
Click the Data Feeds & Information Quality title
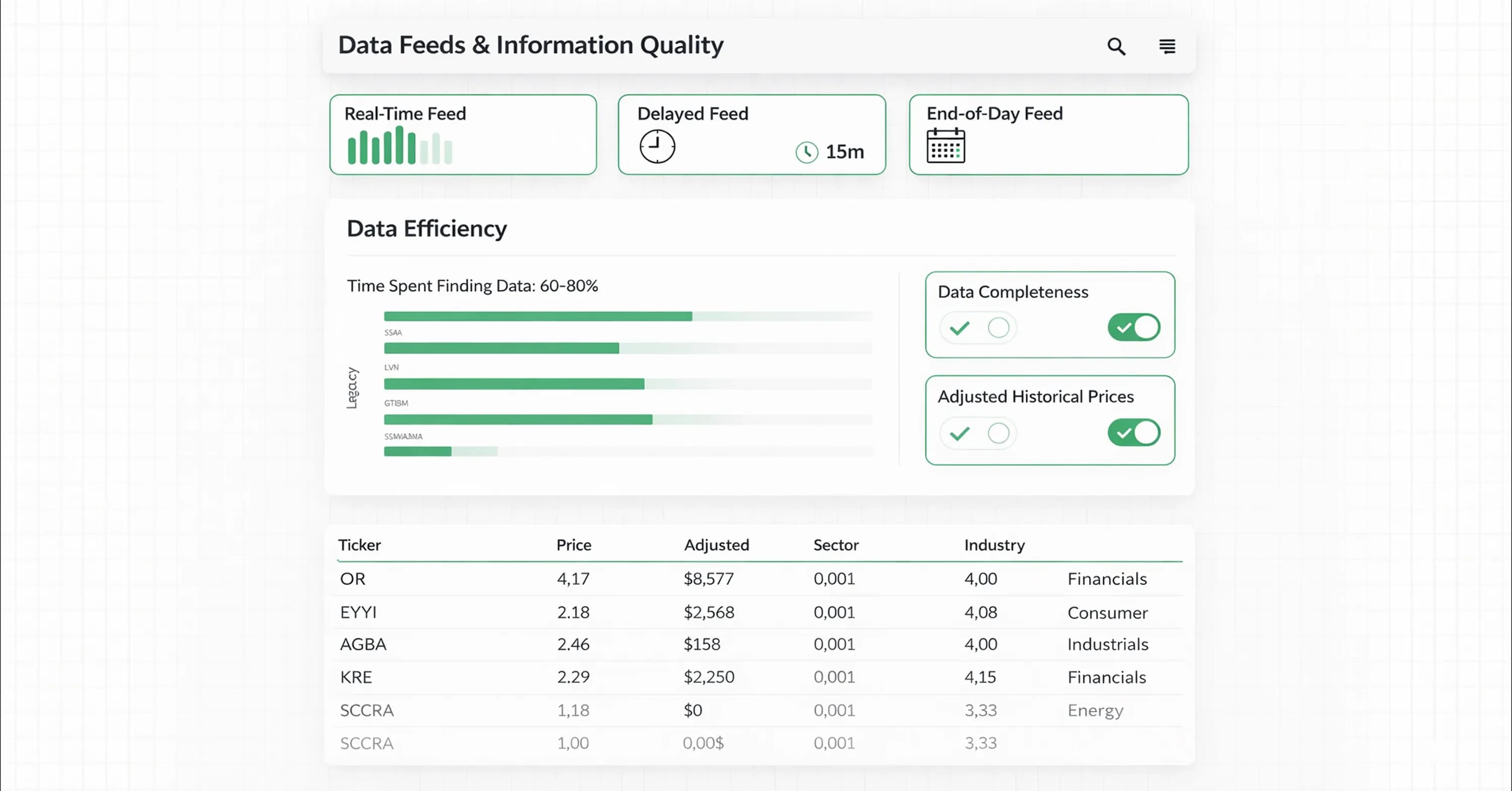[x=531, y=45]
